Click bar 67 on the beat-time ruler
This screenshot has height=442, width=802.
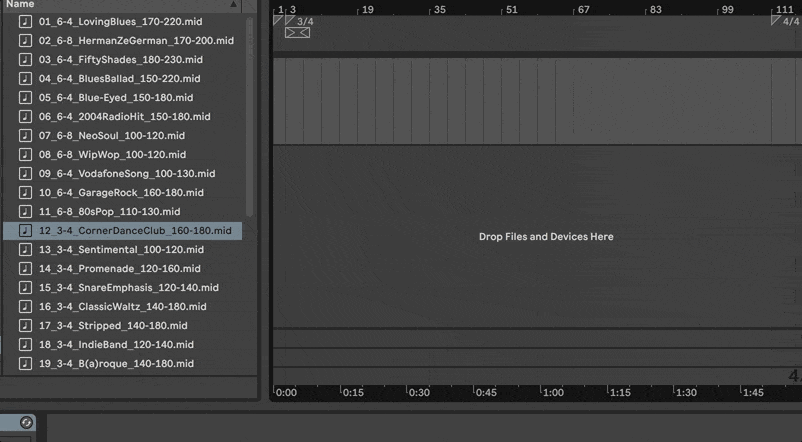584,10
